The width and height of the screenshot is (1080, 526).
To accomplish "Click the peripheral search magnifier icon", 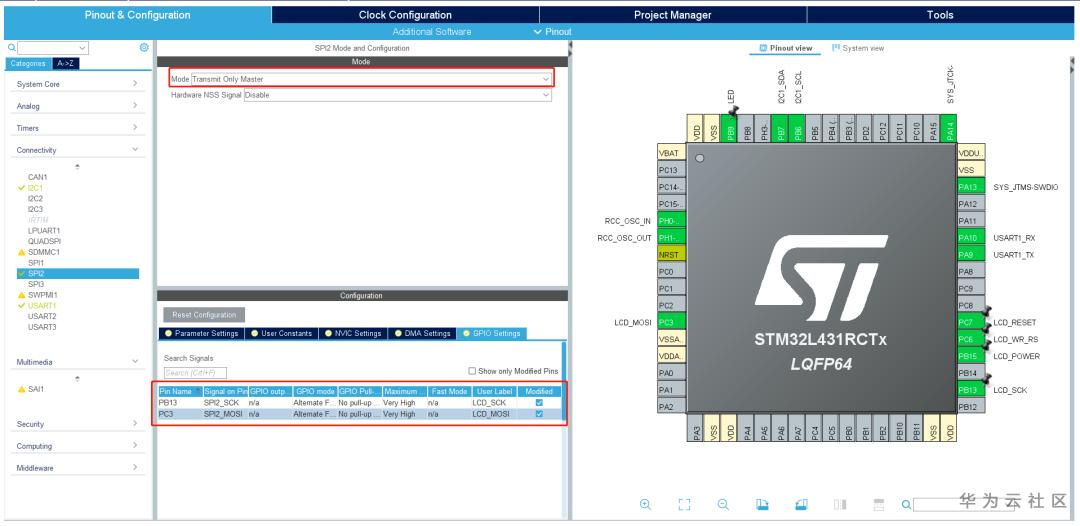I will pos(12,48).
